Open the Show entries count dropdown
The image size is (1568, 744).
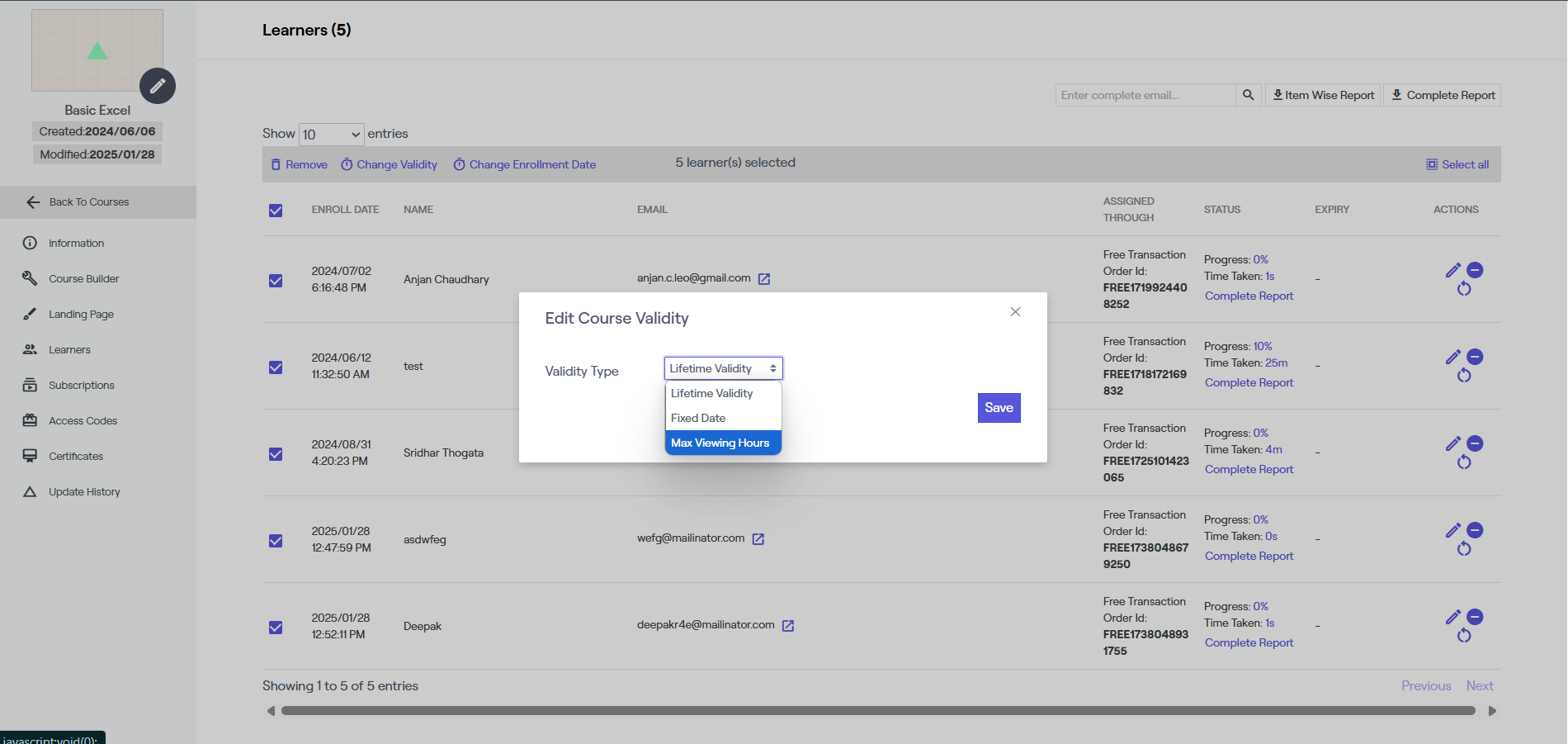point(332,135)
